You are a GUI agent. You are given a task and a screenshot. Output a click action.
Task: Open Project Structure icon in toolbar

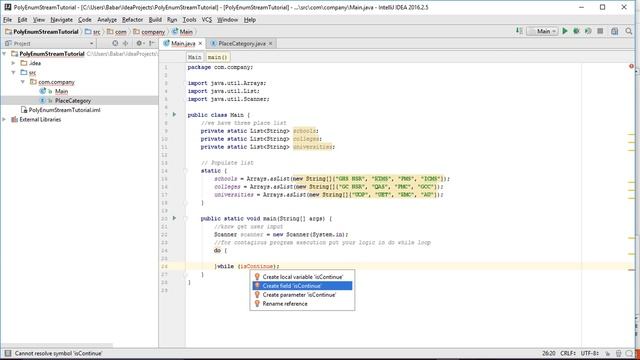coord(614,31)
